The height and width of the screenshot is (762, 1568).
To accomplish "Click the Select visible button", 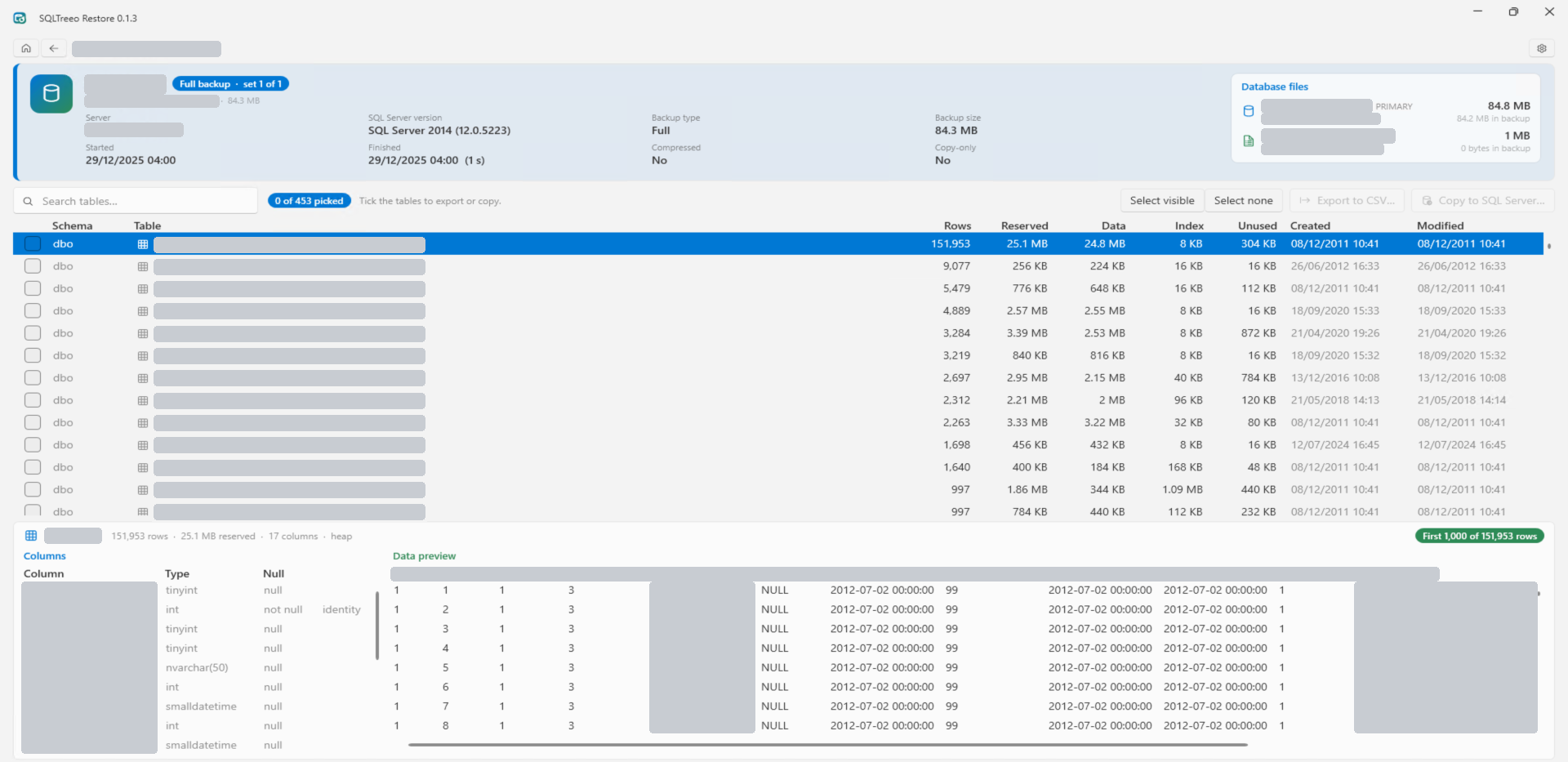I will click(x=1161, y=201).
